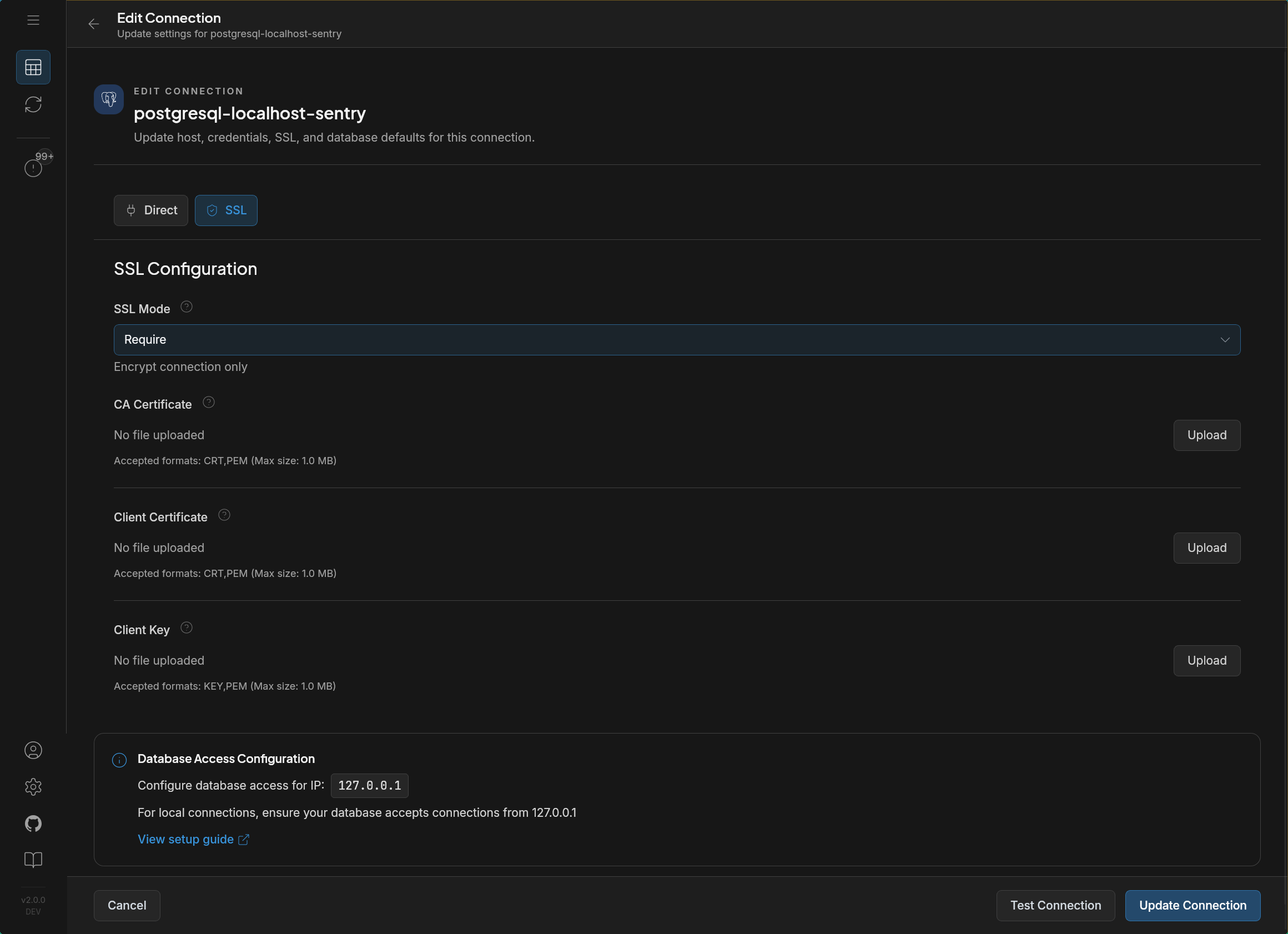Switch to the SSL tab
Image resolution: width=1288 pixels, height=934 pixels.
pos(226,210)
